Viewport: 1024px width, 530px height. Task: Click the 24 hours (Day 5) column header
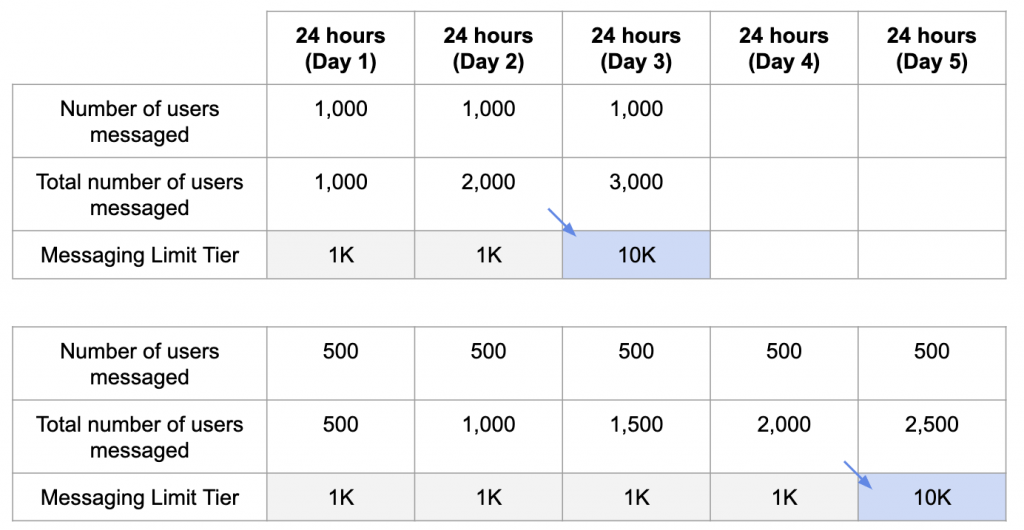[x=932, y=48]
